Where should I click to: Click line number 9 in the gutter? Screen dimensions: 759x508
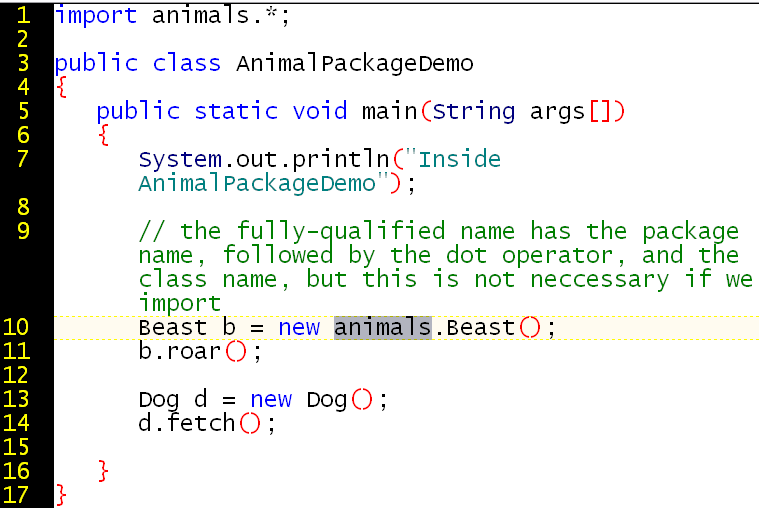click(x=23, y=231)
